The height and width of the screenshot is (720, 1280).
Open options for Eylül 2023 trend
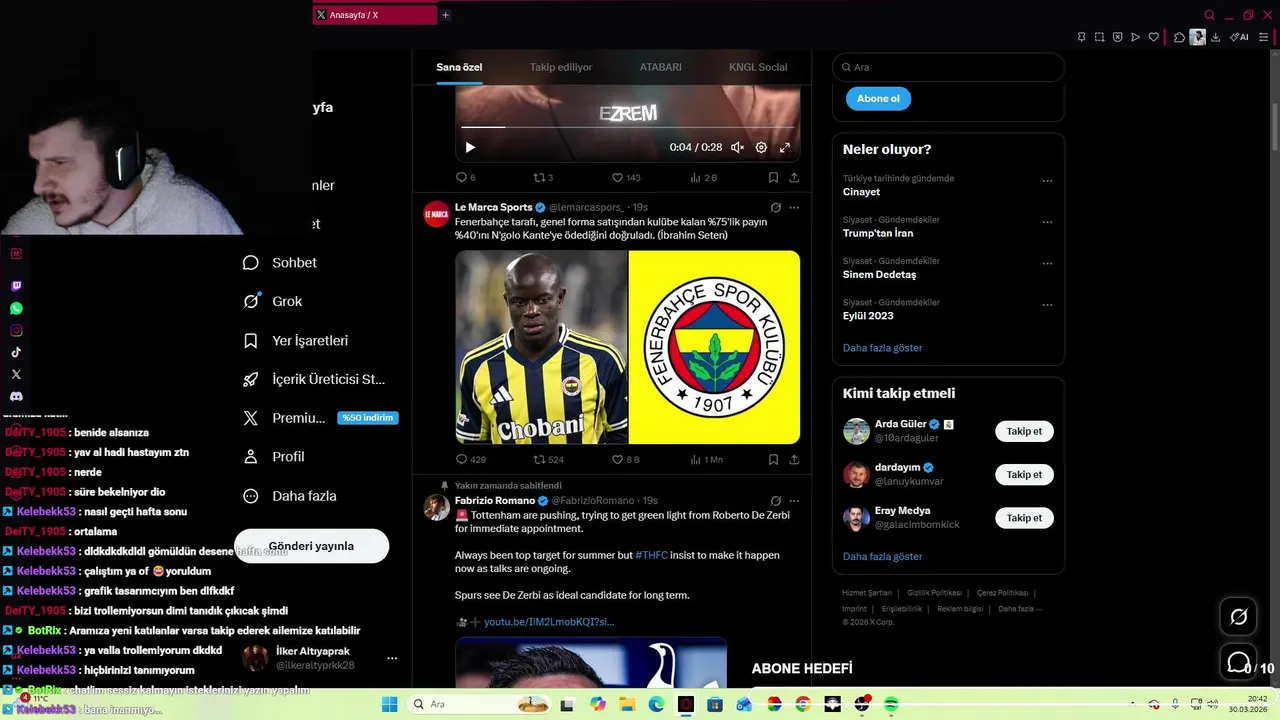tap(1047, 305)
